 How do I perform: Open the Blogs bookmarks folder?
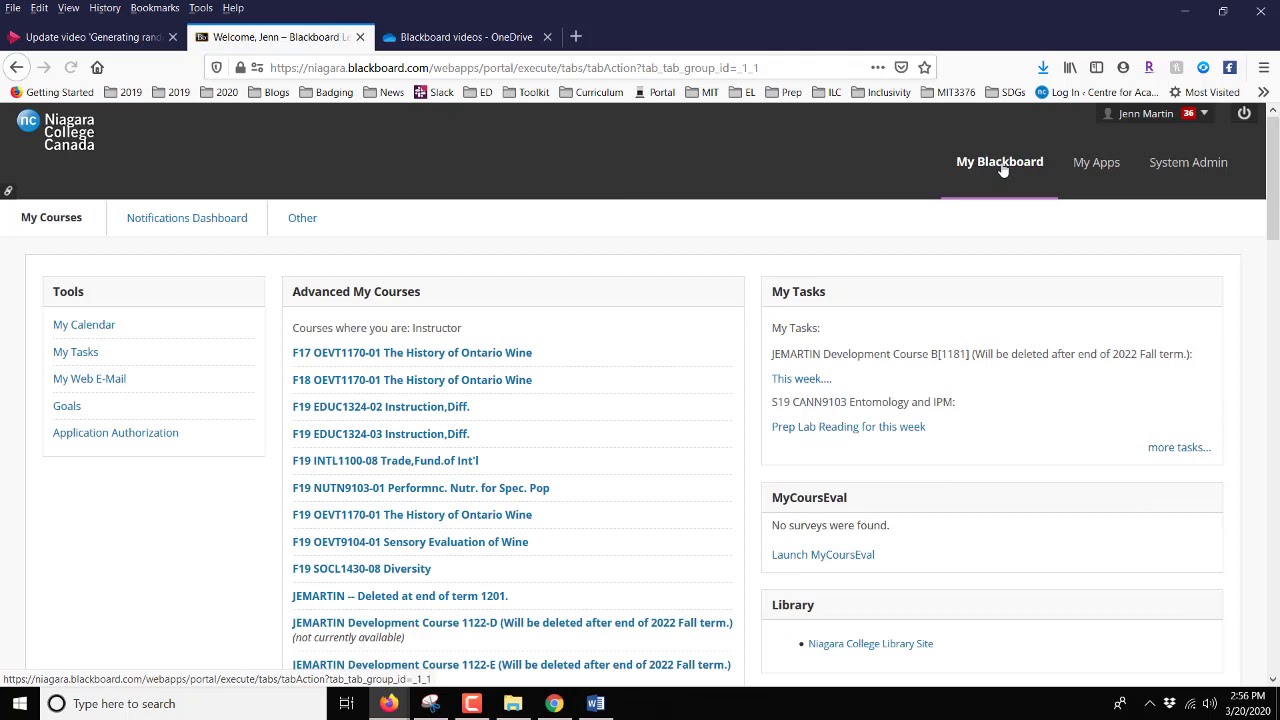pos(268,92)
